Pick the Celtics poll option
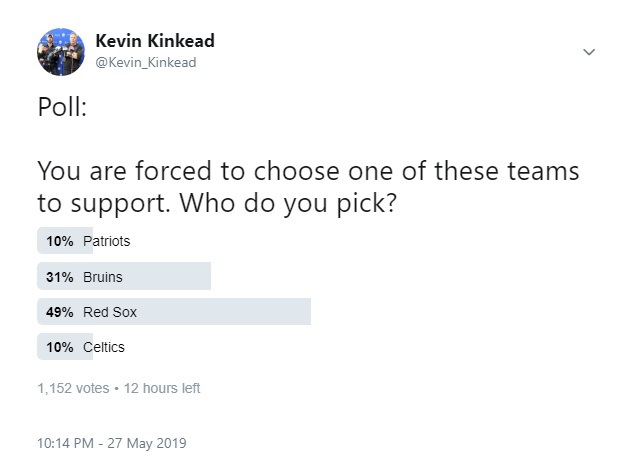 pos(104,347)
